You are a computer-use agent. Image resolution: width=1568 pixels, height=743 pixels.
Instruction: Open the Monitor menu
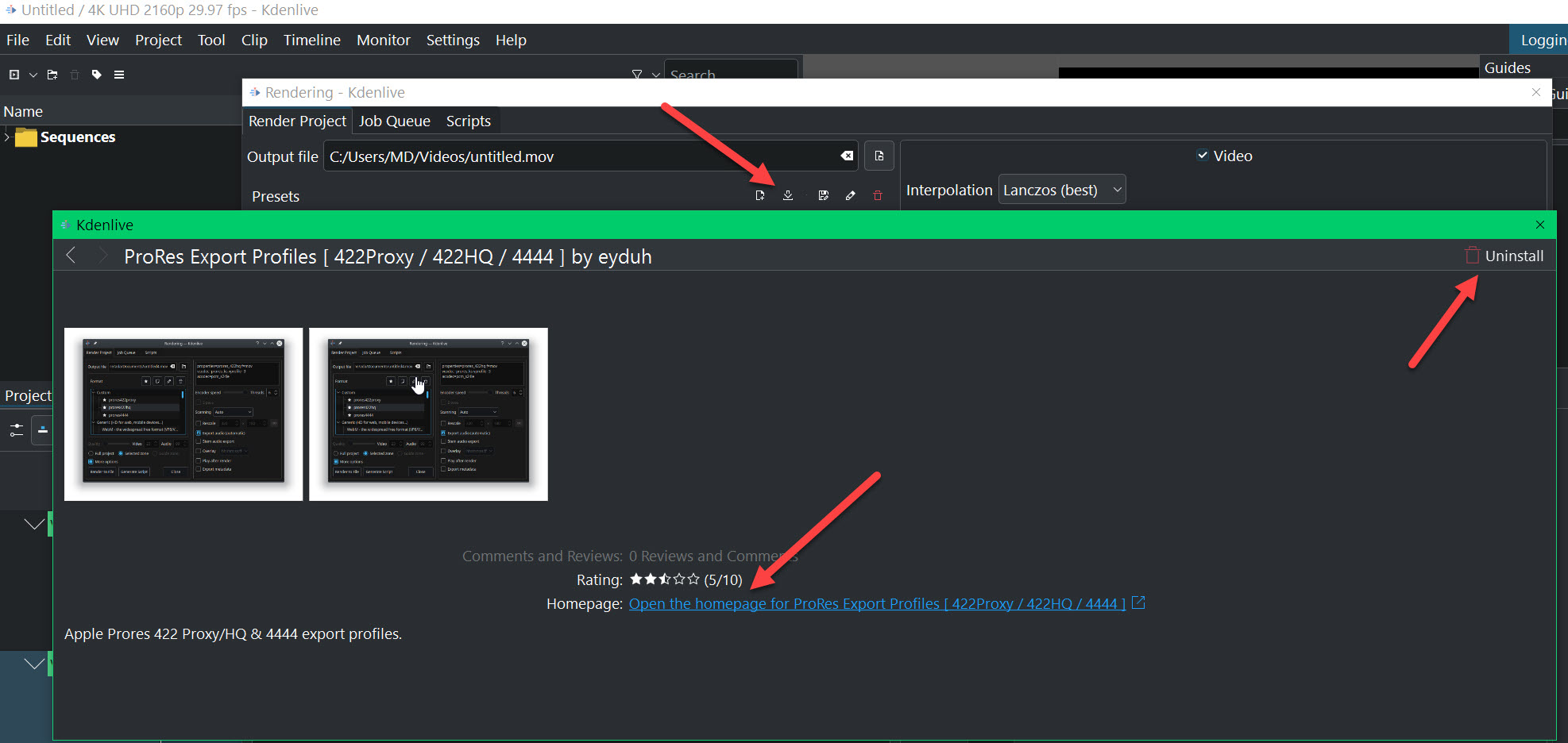point(383,40)
